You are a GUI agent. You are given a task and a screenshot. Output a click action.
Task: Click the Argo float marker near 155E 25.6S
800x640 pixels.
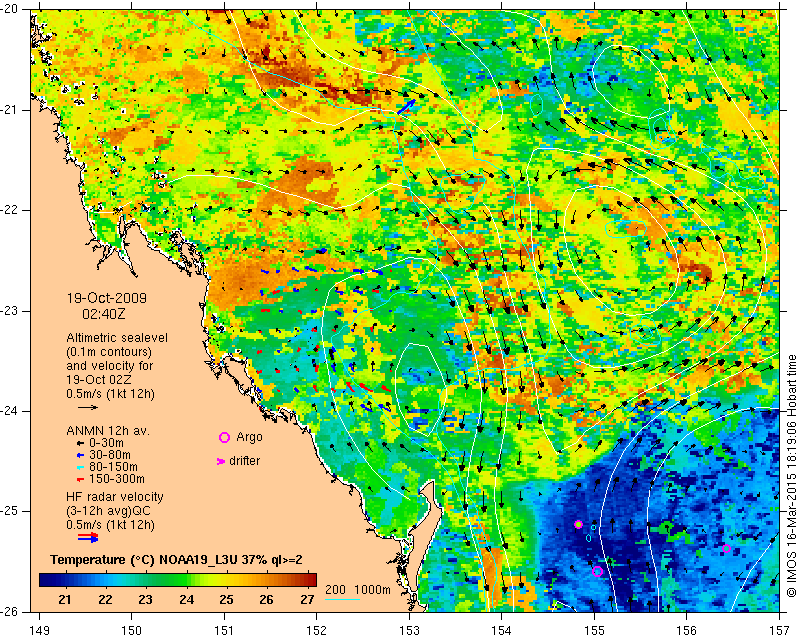click(597, 572)
